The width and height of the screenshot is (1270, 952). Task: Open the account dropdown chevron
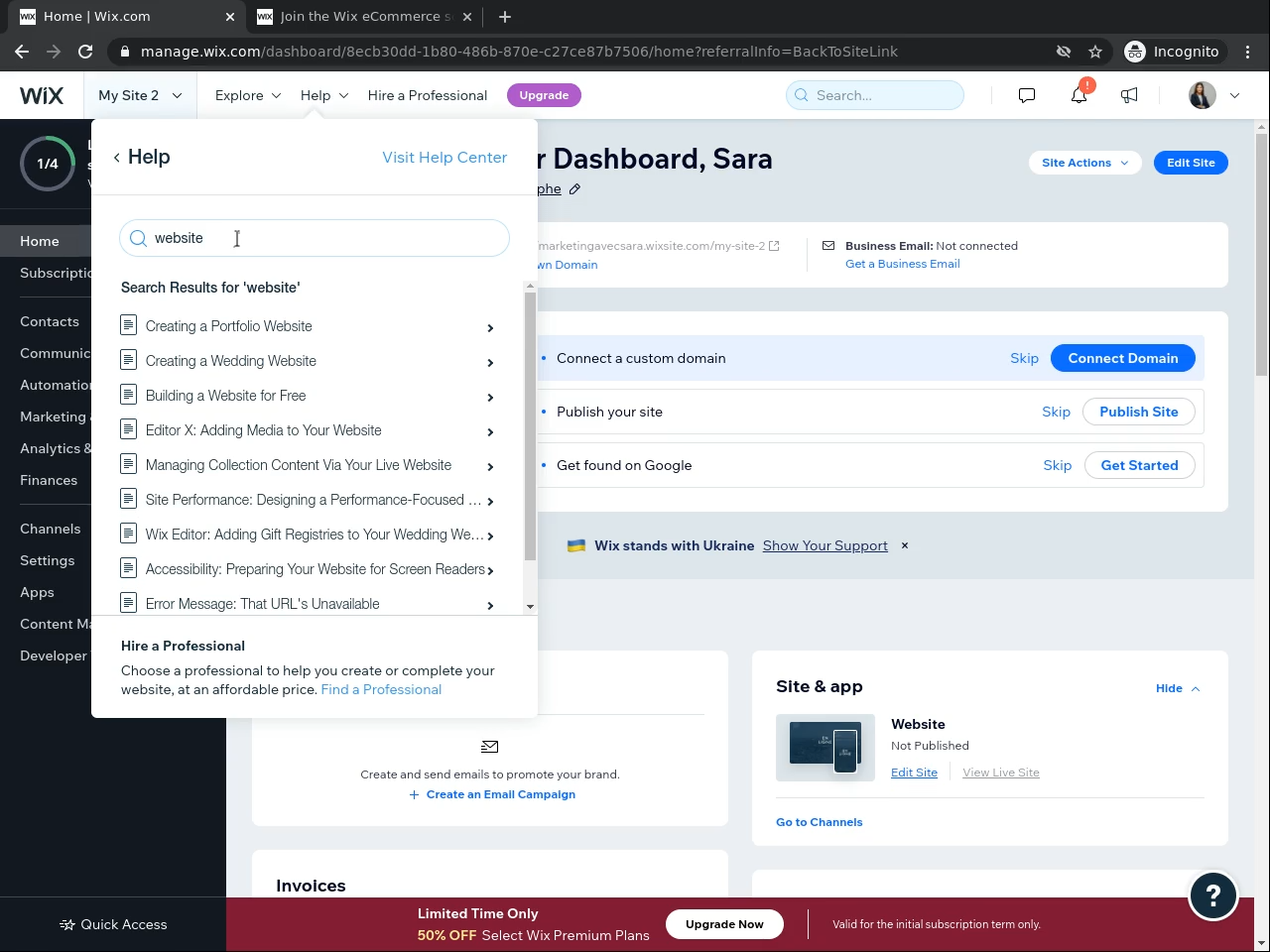(1235, 95)
